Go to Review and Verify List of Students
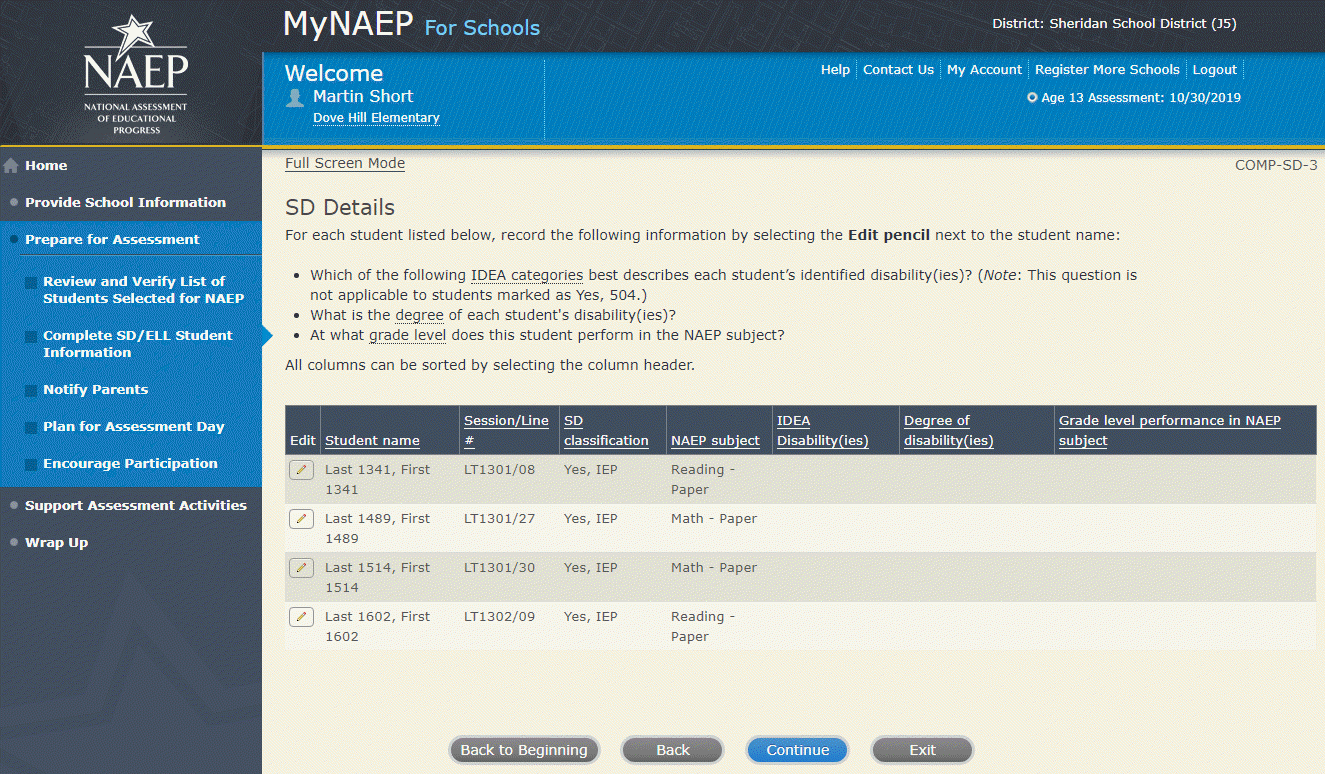Image resolution: width=1325 pixels, height=774 pixels. click(143, 290)
